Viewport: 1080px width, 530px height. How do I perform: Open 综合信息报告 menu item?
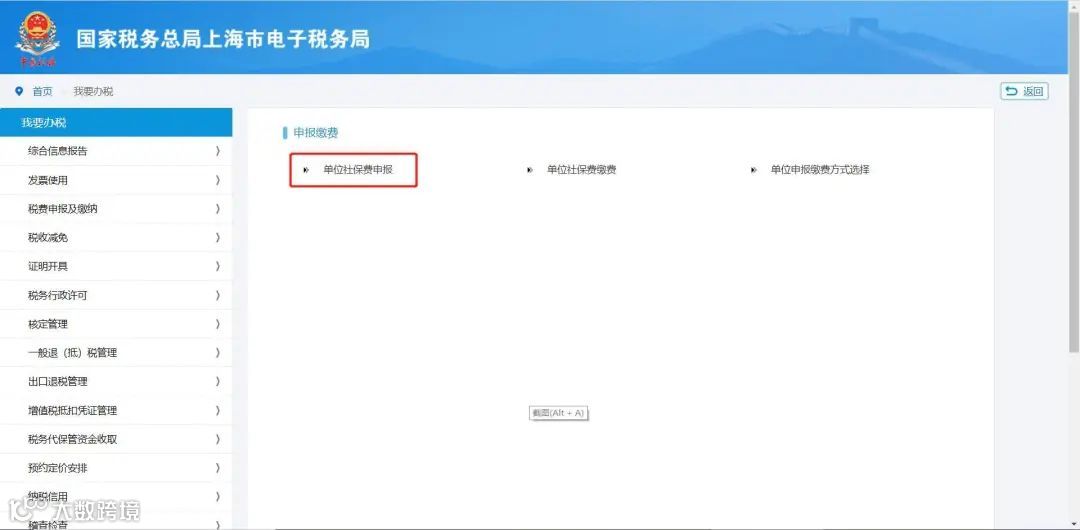click(x=116, y=151)
